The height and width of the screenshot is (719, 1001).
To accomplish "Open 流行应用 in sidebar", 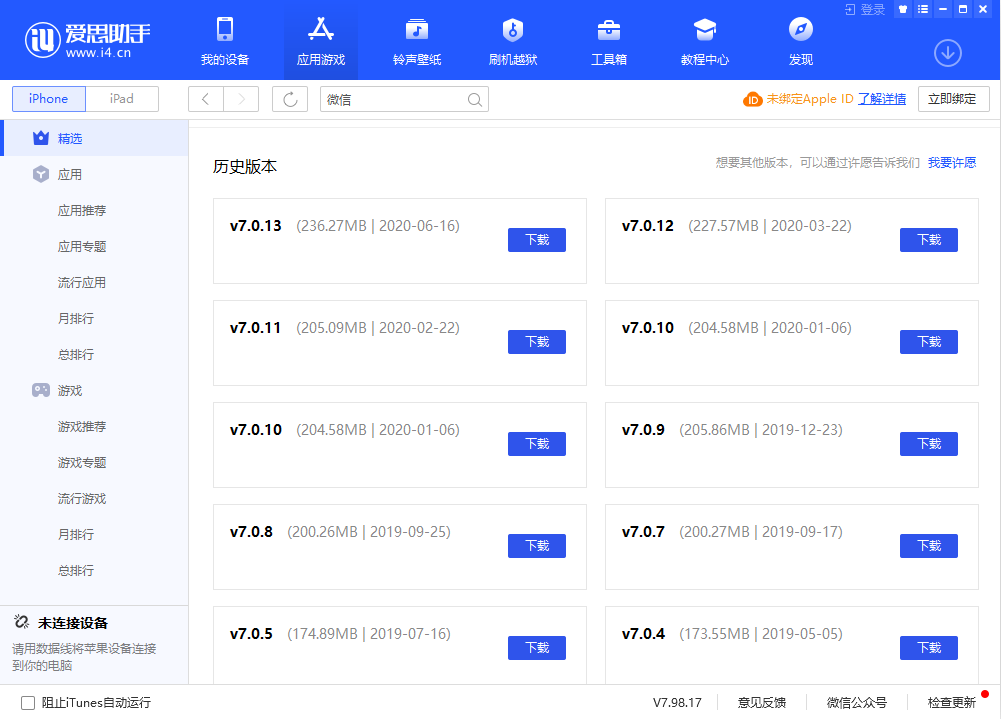I will coord(82,282).
